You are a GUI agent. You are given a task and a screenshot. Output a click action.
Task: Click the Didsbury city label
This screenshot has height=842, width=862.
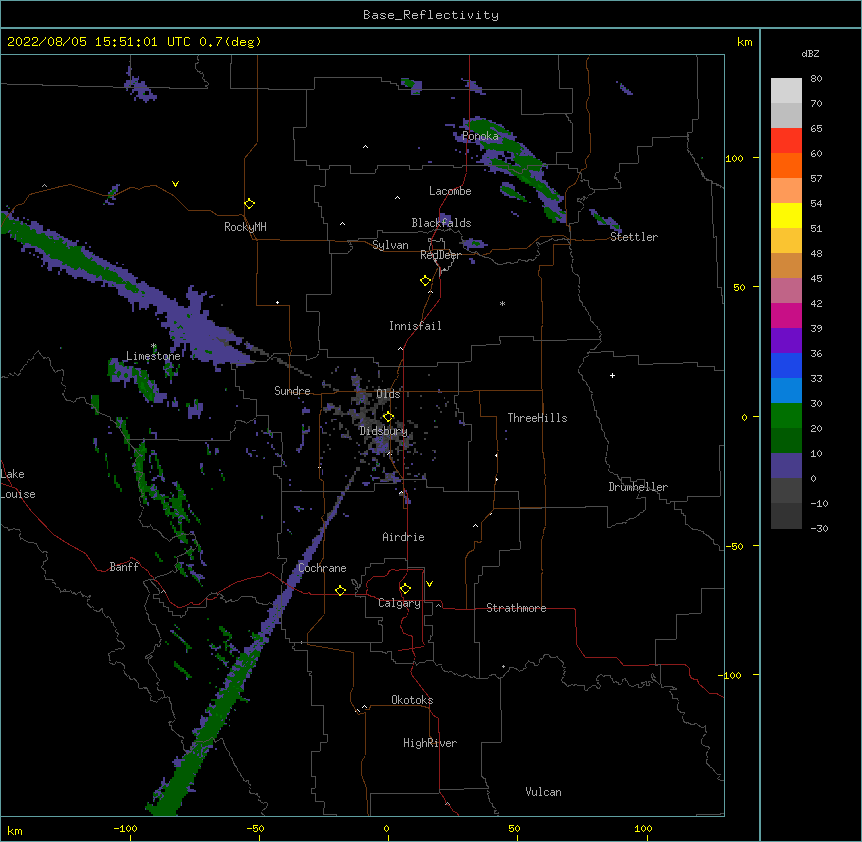coord(383,431)
